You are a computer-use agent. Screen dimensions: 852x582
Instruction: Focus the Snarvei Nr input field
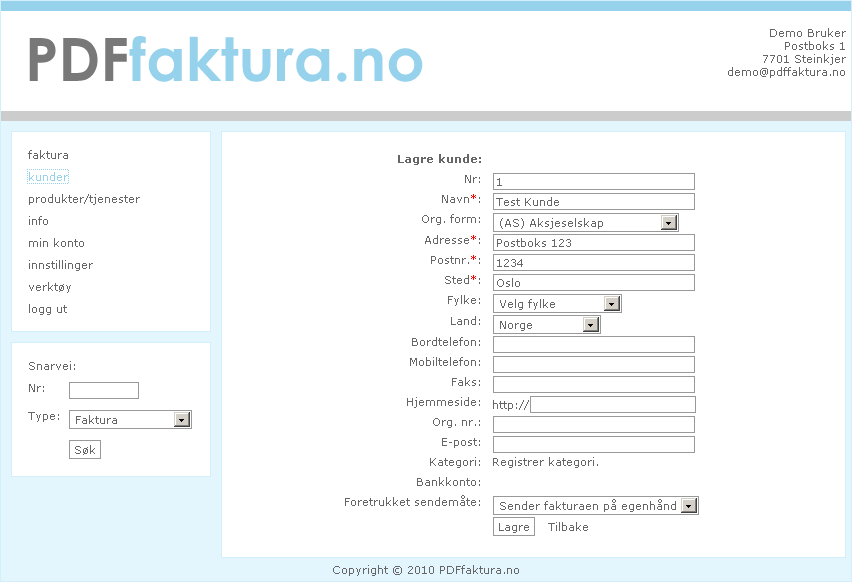(x=104, y=390)
